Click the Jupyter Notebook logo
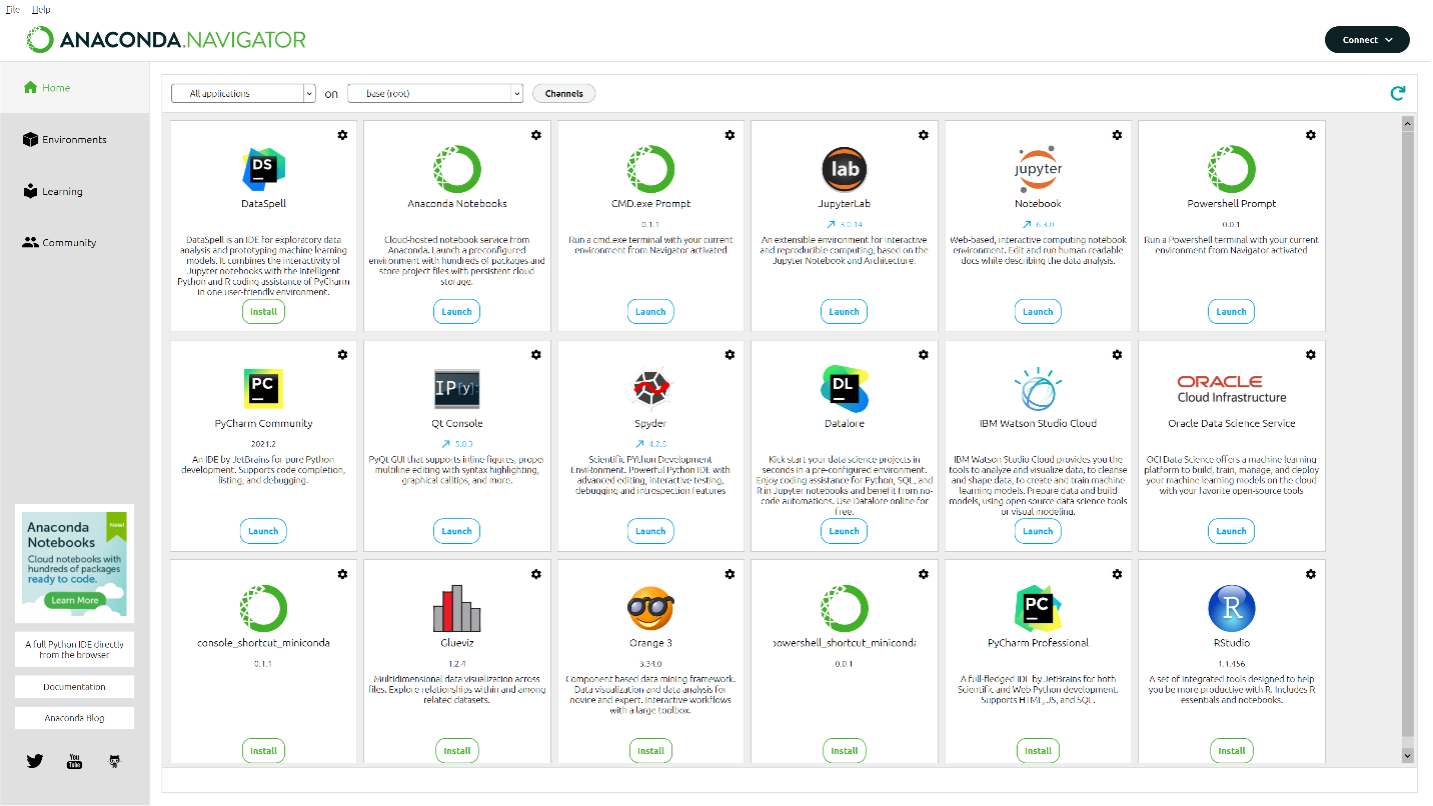The height and width of the screenshot is (806, 1433). (1038, 169)
